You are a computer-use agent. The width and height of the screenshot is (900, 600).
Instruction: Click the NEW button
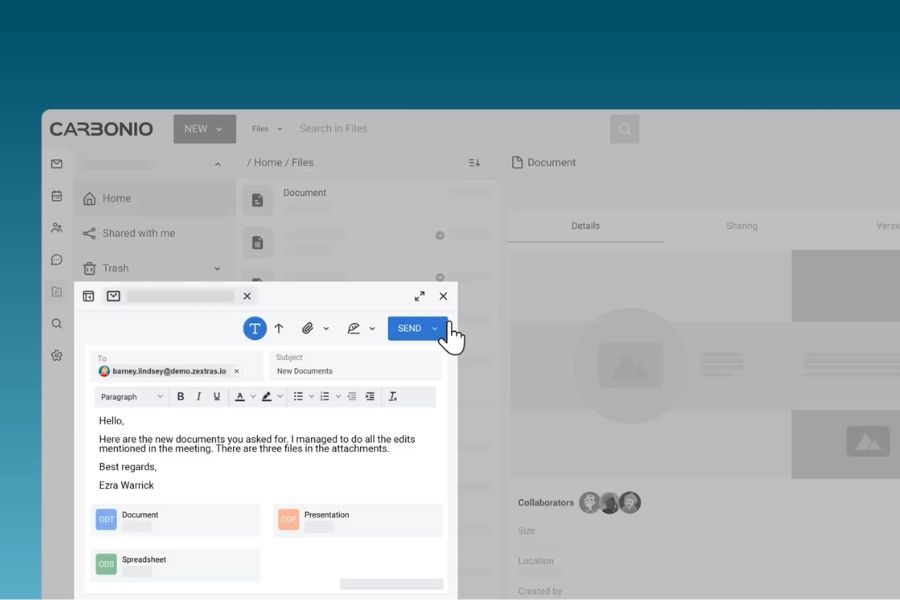pos(204,129)
